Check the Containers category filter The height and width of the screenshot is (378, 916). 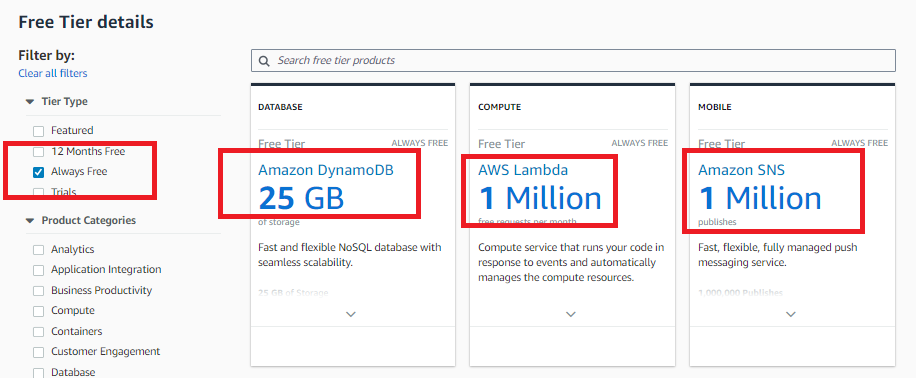39,332
